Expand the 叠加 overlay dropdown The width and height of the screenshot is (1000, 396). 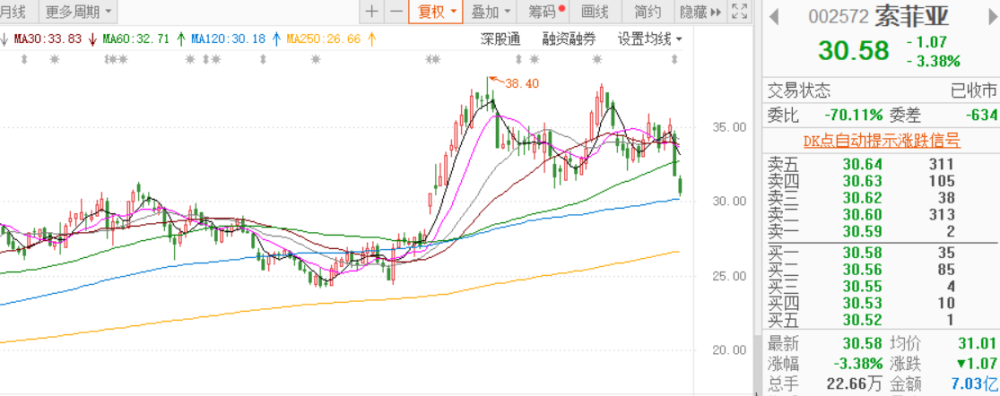490,11
